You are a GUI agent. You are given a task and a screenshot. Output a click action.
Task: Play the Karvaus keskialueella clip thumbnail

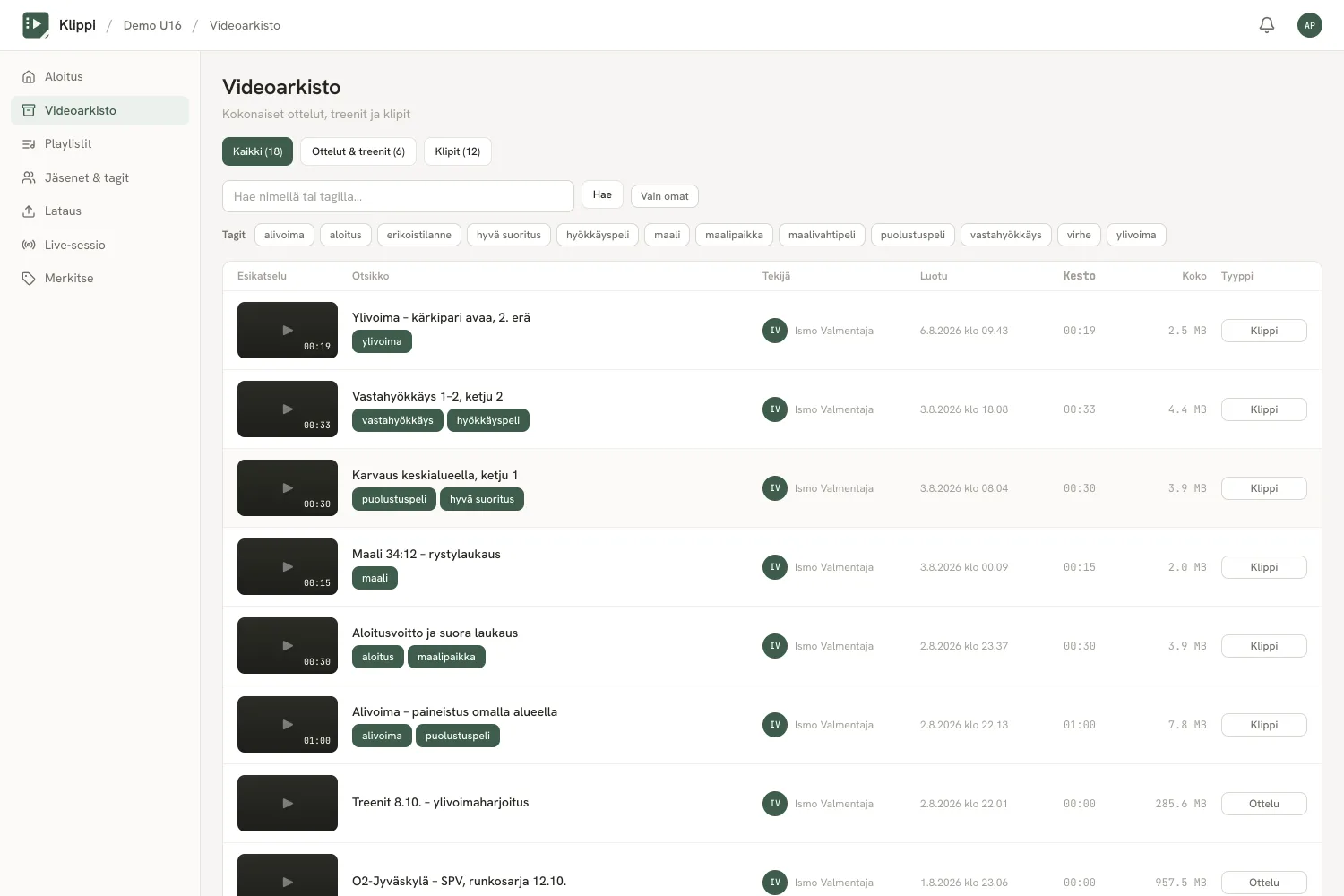288,488
